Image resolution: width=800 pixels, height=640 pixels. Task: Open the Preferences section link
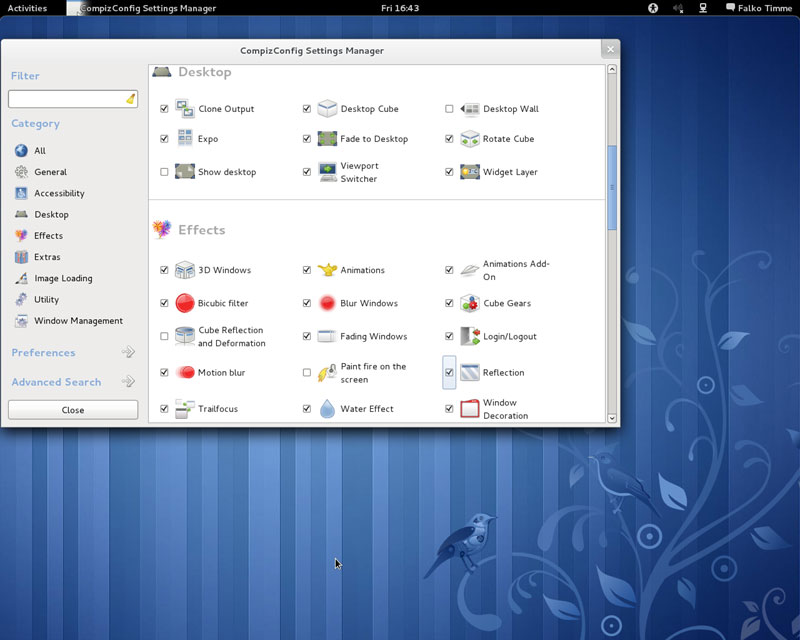click(43, 353)
